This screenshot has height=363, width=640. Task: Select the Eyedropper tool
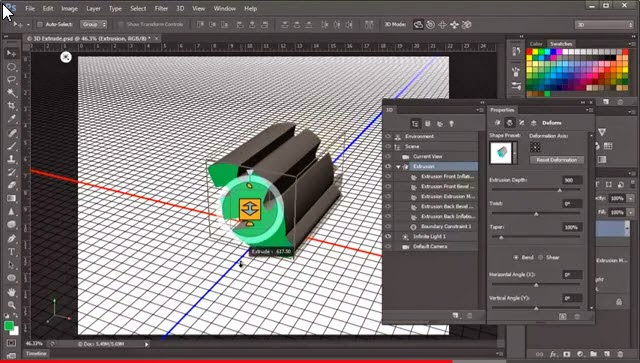11,119
